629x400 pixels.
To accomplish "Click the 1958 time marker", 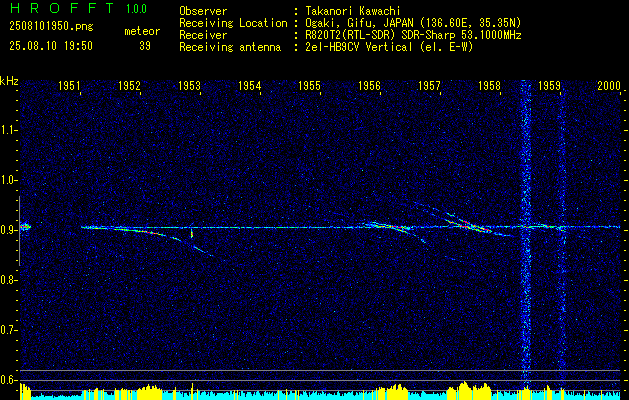I will point(489,85).
